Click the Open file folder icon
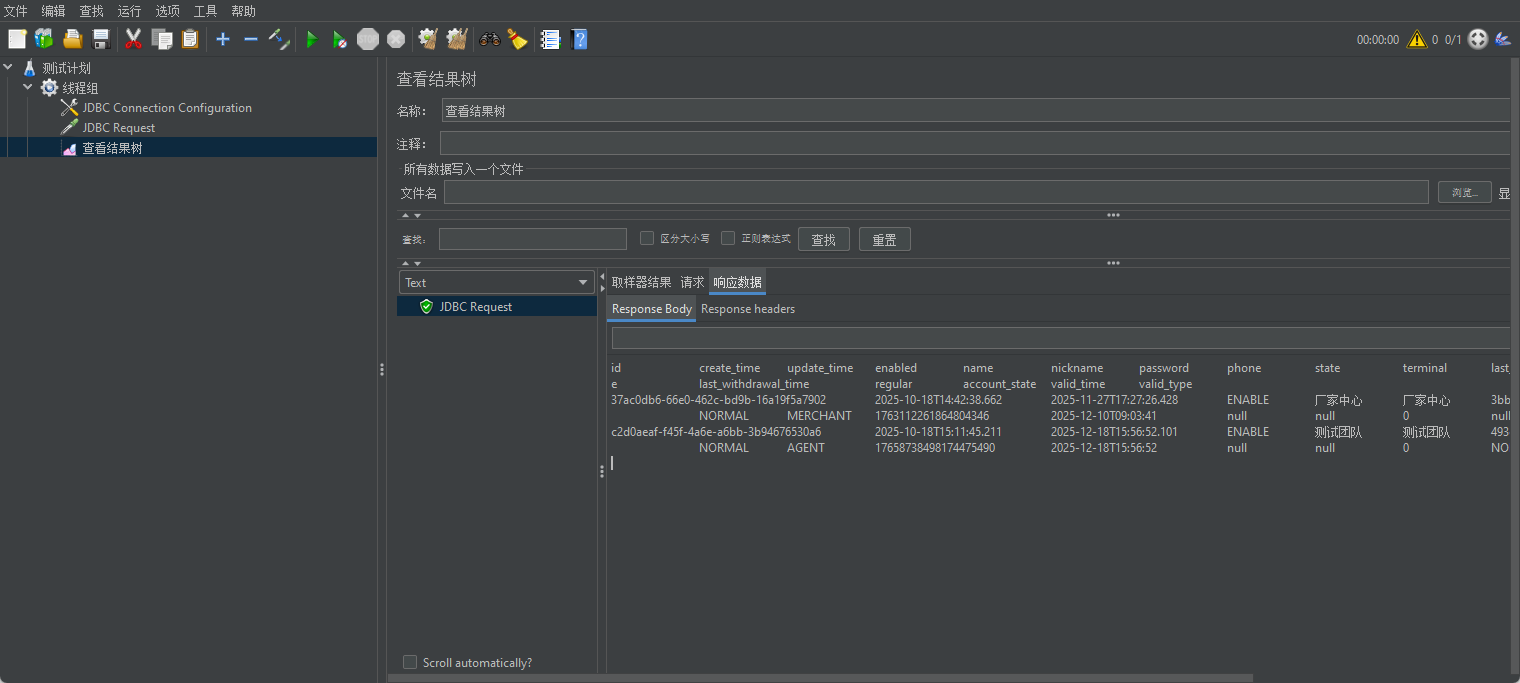1520x683 pixels. 73,39
